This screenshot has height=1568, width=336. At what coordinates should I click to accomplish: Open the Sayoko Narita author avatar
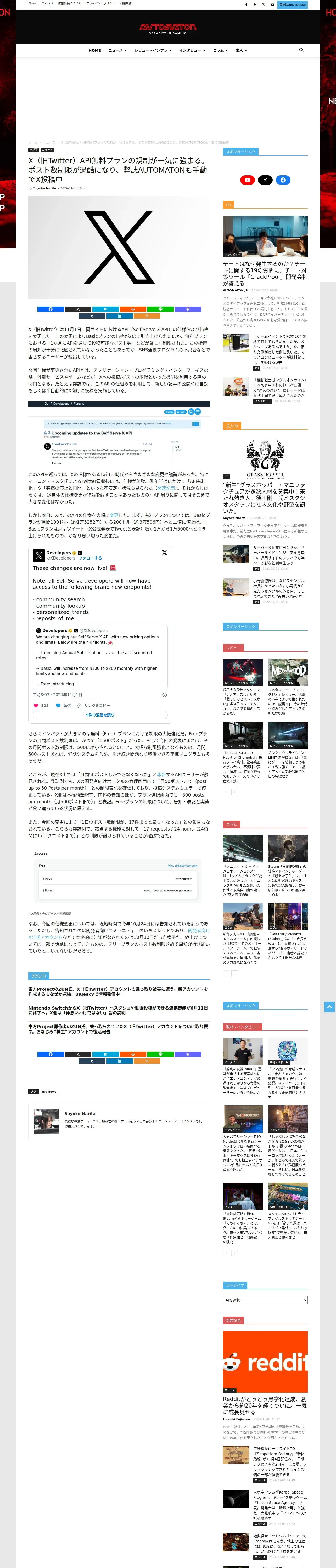coord(47,1122)
